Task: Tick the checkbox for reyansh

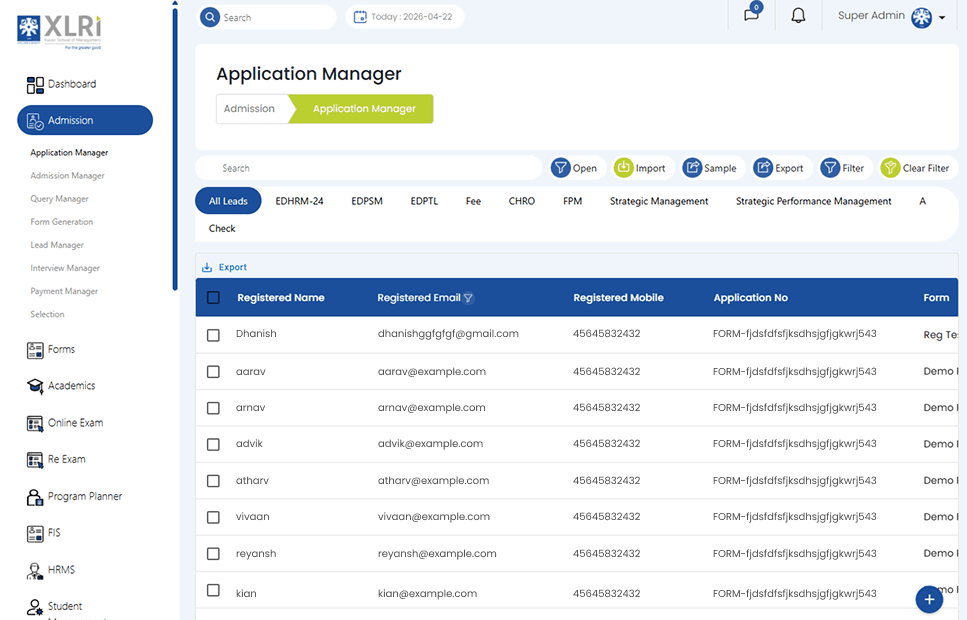Action: coord(213,553)
